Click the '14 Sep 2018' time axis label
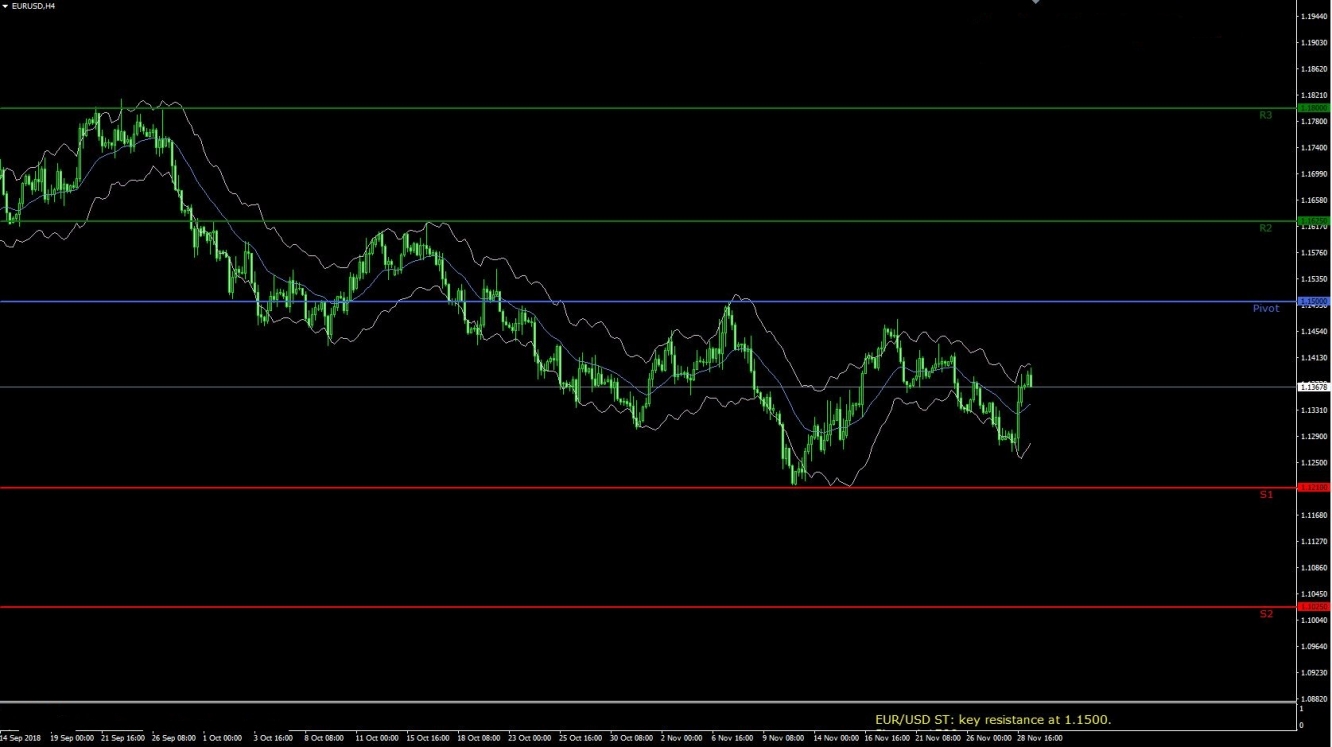This screenshot has height=747, width=1332. tap(21, 739)
